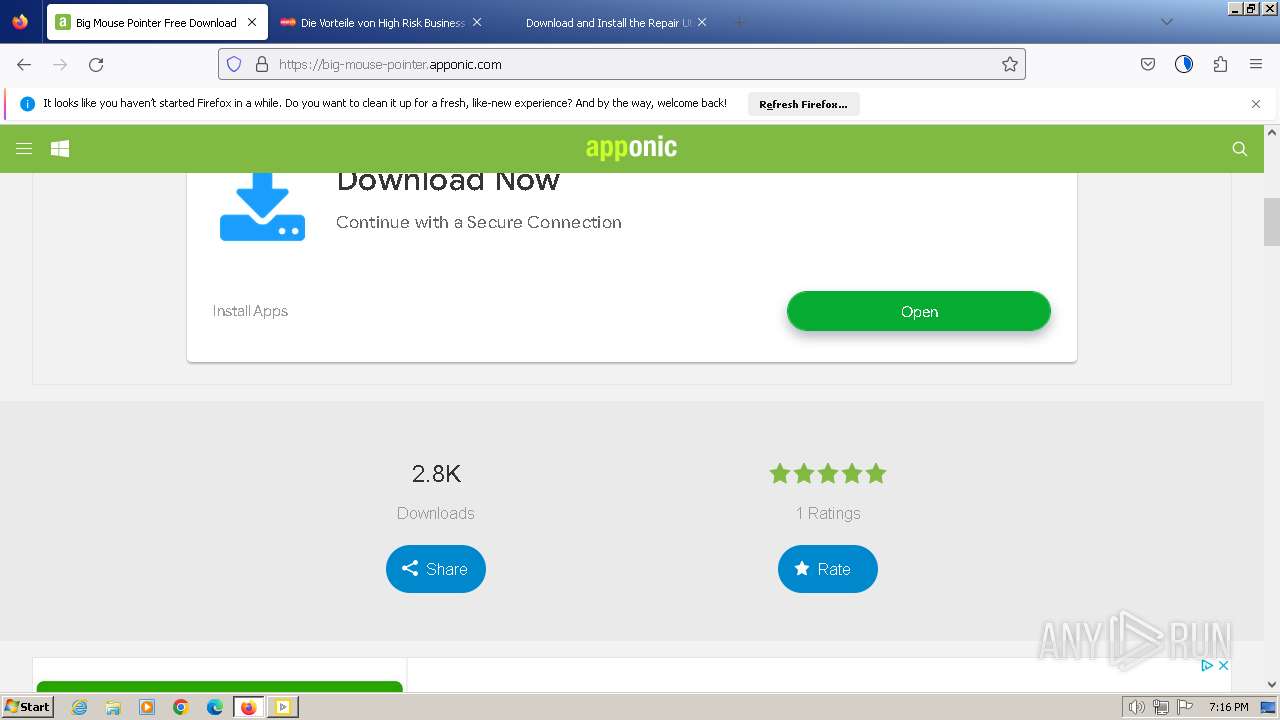Open the Firefox account icon
The image size is (1280, 720).
click(1184, 64)
